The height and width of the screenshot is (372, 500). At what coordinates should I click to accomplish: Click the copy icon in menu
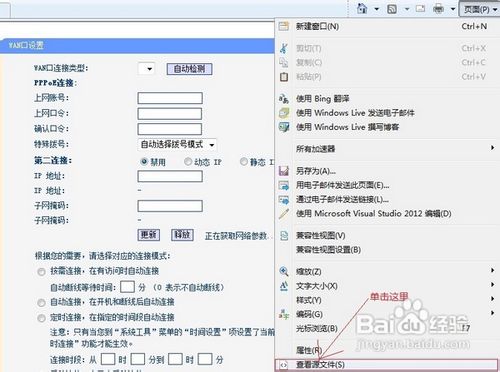point(284,62)
